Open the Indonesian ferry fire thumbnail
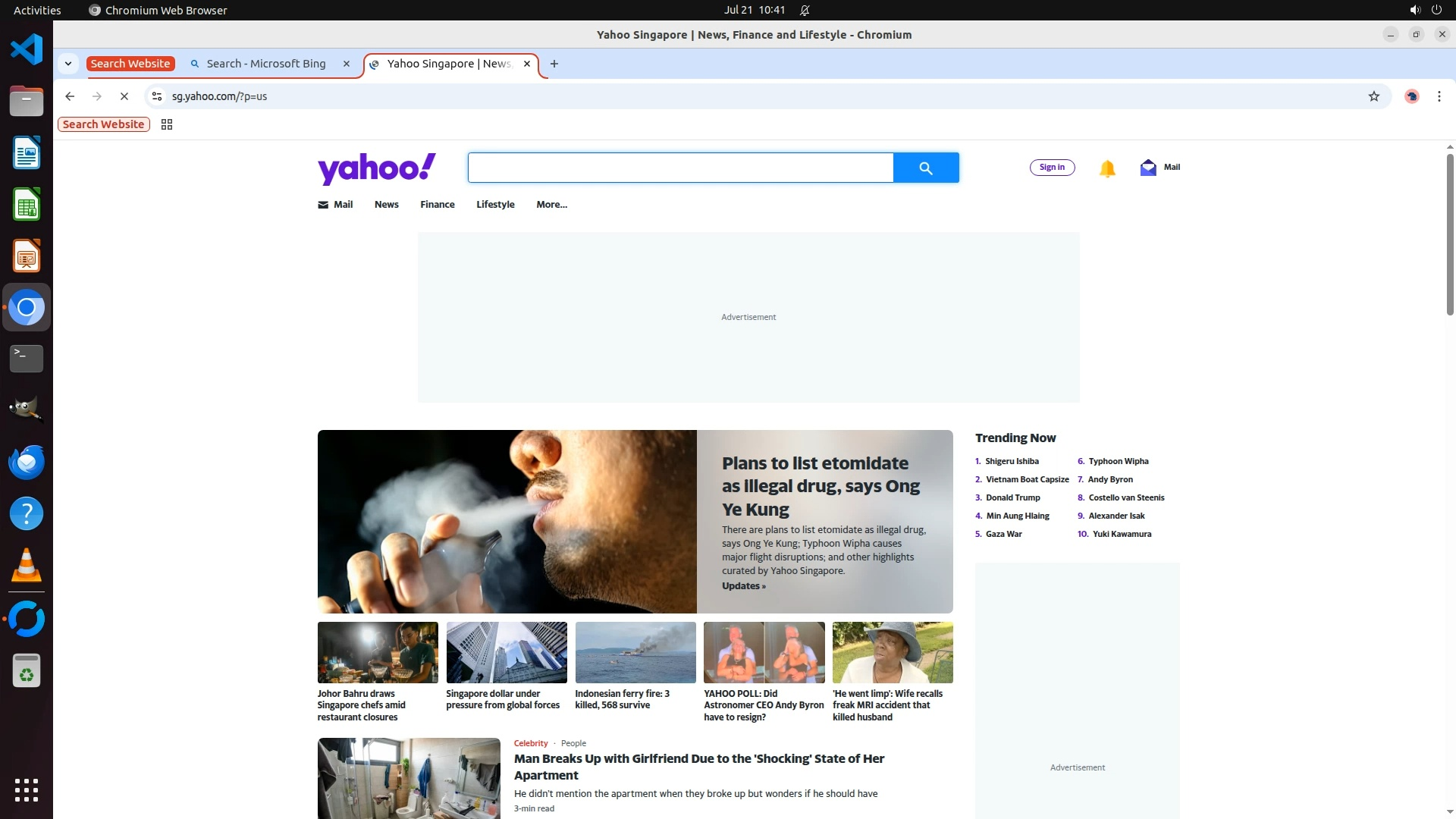The height and width of the screenshot is (819, 1456). click(635, 653)
